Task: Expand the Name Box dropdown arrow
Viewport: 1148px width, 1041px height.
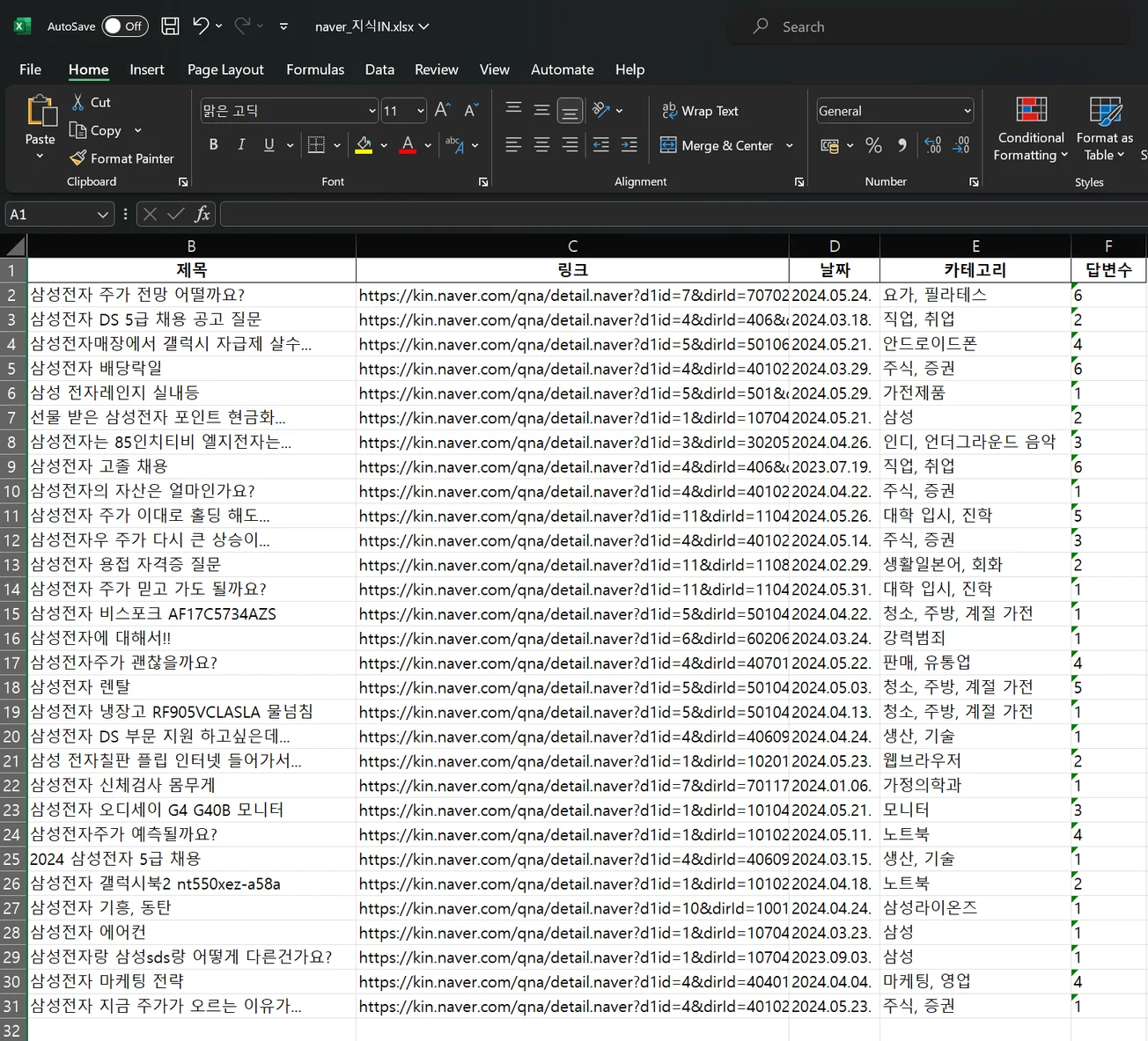Action: 103,214
